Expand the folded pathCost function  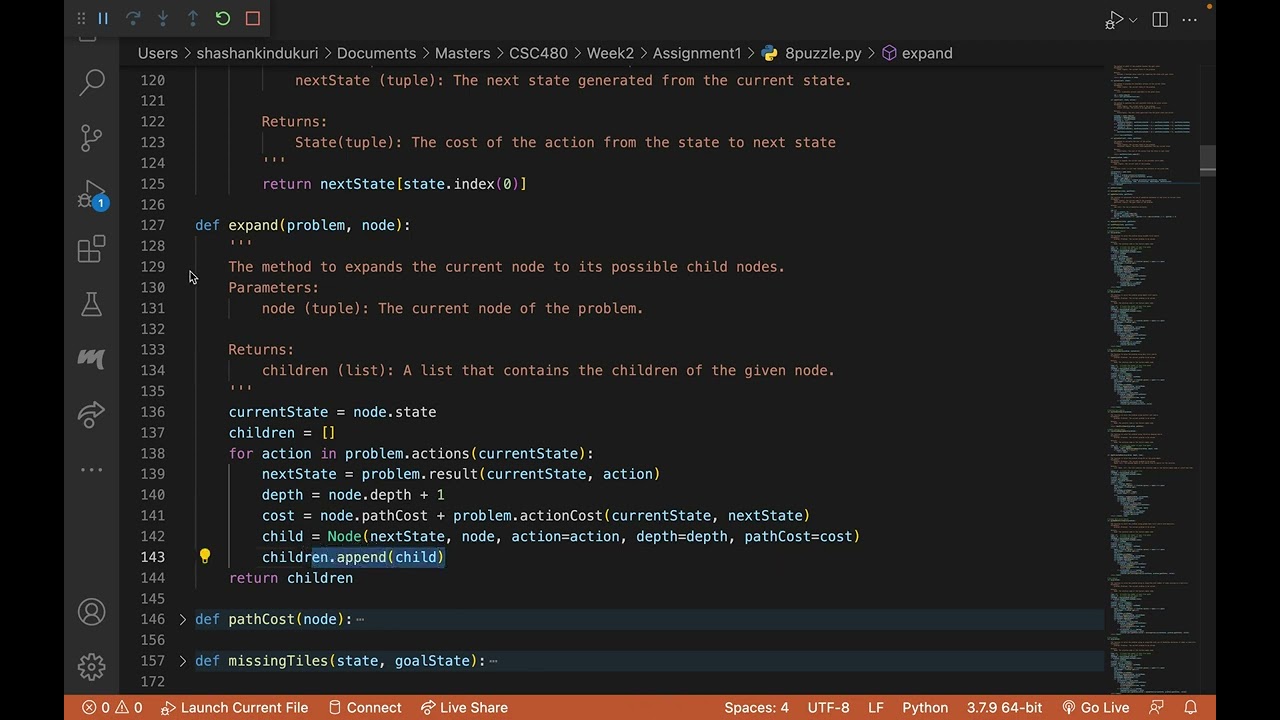[182, 620]
